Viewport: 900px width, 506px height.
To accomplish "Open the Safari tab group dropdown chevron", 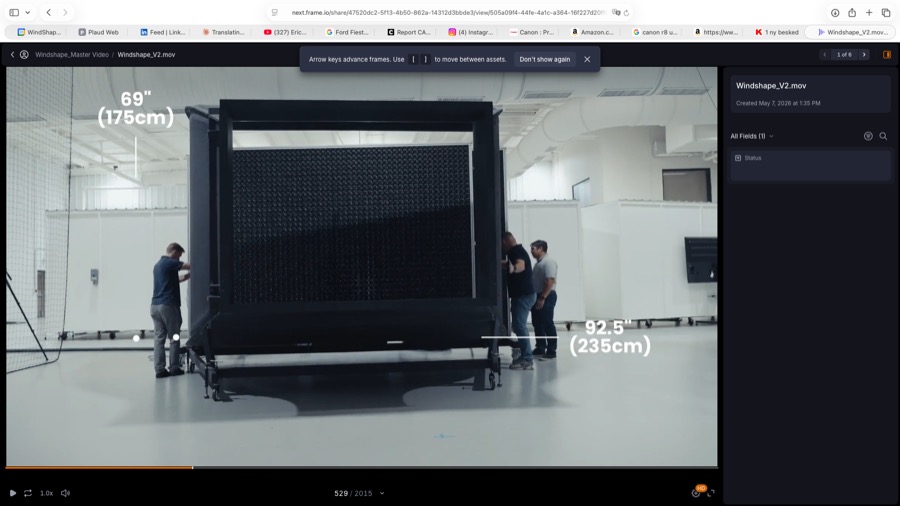I will [28, 12].
